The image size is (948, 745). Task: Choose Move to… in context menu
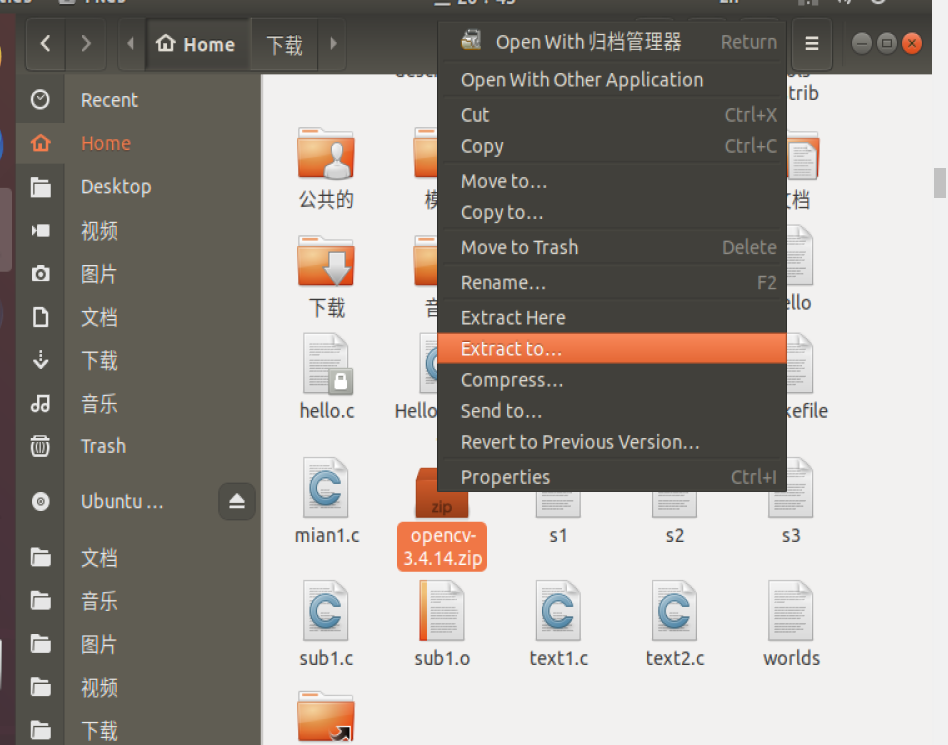pyautogui.click(x=612, y=181)
